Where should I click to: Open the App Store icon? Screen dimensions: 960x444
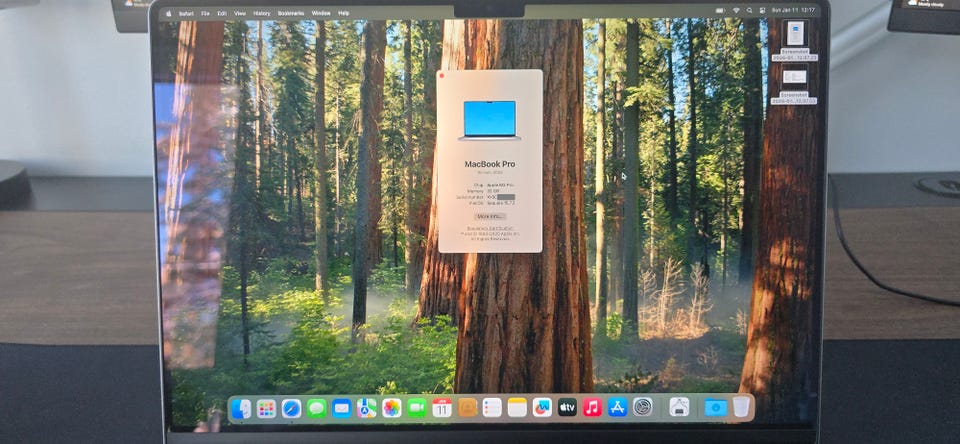(x=618, y=407)
